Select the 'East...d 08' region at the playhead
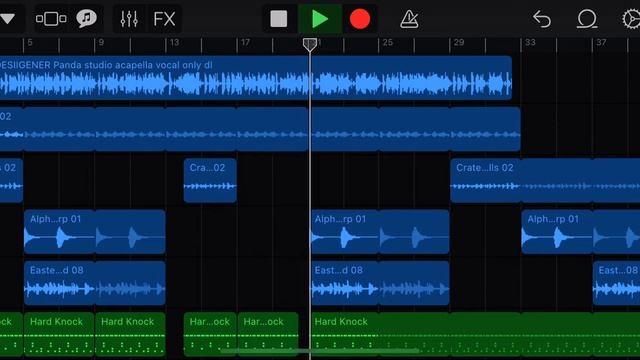The width and height of the screenshot is (640, 360). click(380, 283)
